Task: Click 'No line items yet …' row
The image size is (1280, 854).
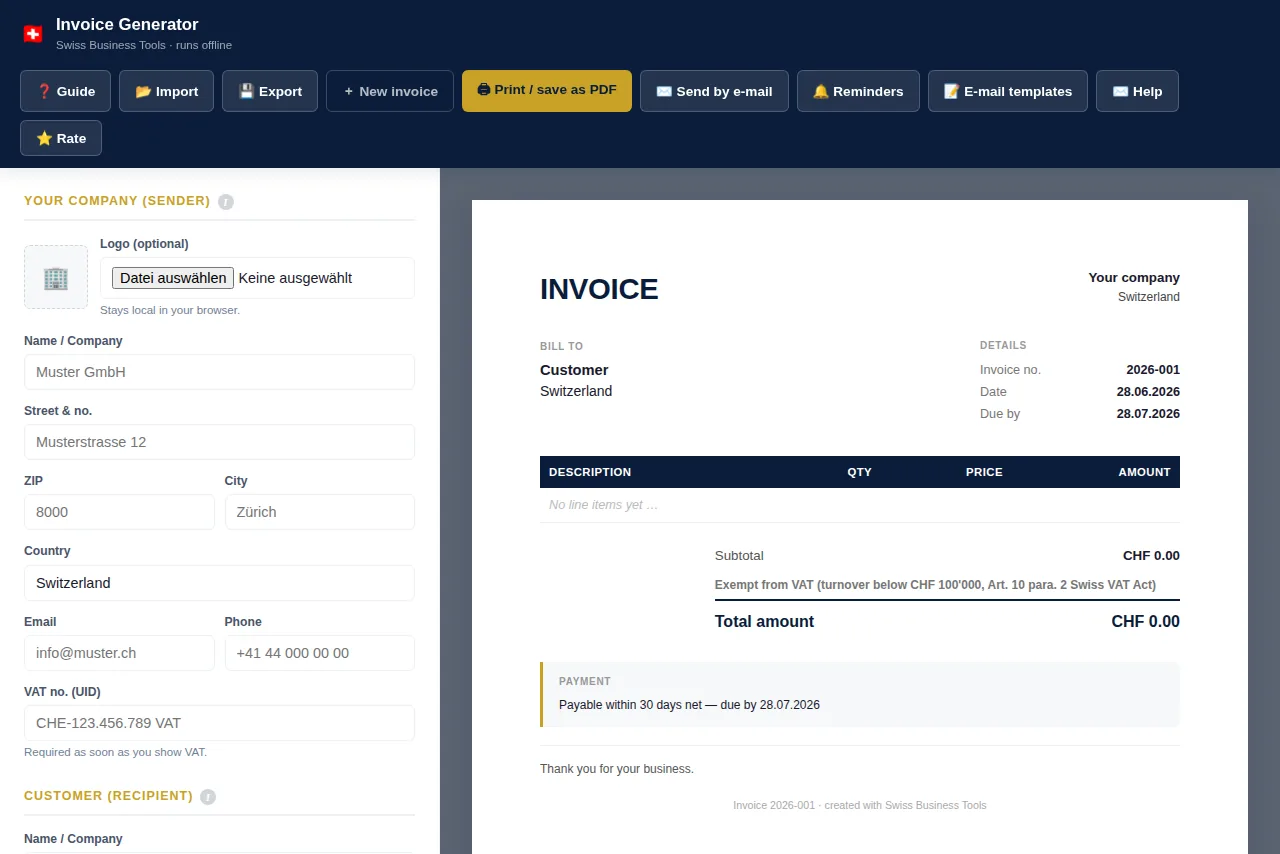Action: click(860, 505)
